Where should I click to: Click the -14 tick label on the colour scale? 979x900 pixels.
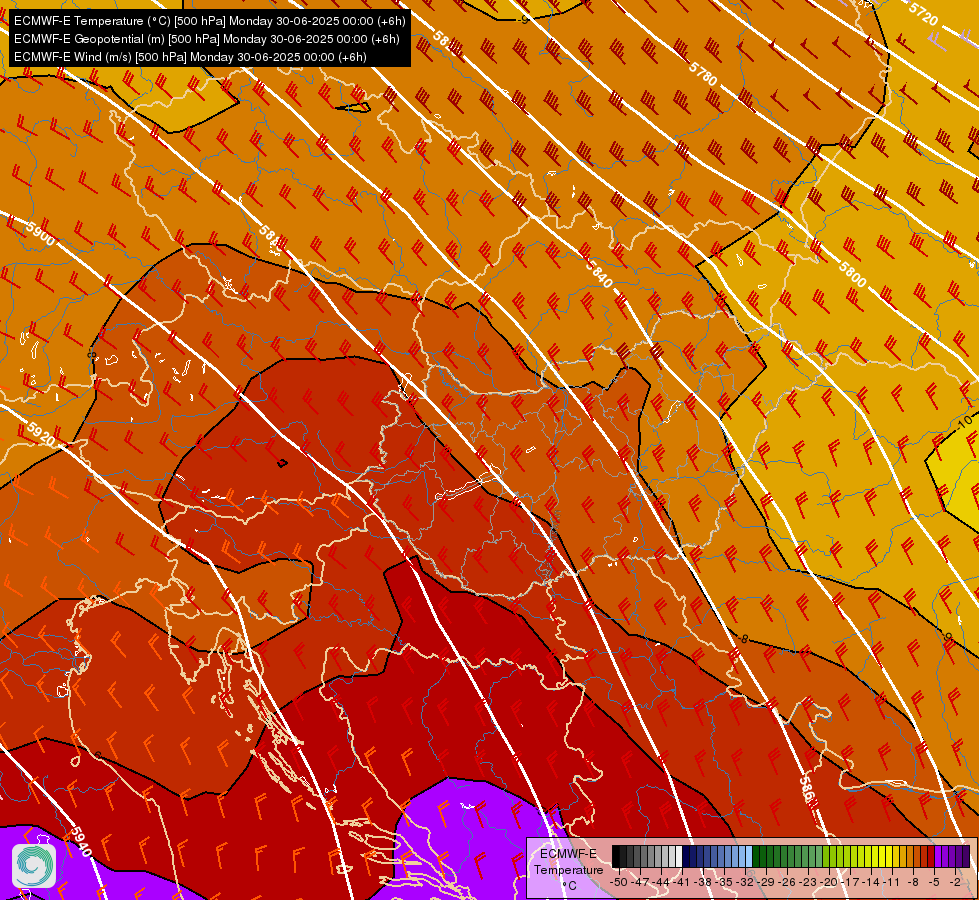pos(871,882)
